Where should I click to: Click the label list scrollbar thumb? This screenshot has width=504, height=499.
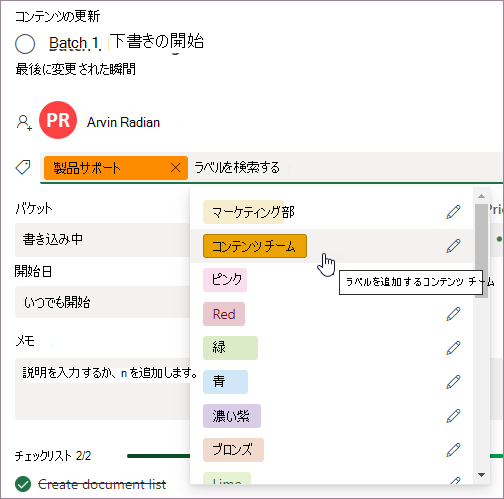[481, 251]
